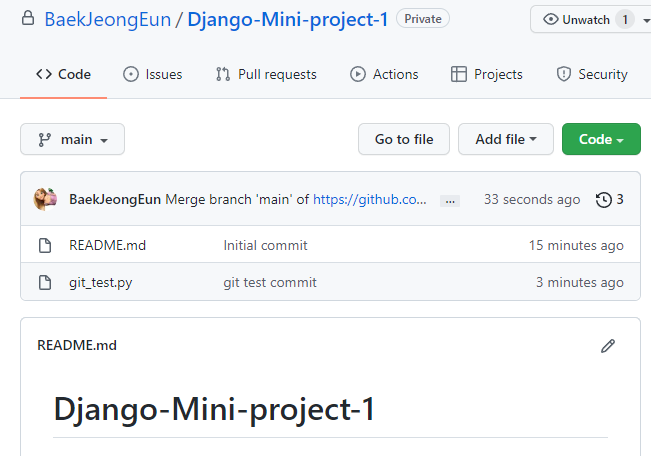Open the github.co... link in commit message

[370, 199]
